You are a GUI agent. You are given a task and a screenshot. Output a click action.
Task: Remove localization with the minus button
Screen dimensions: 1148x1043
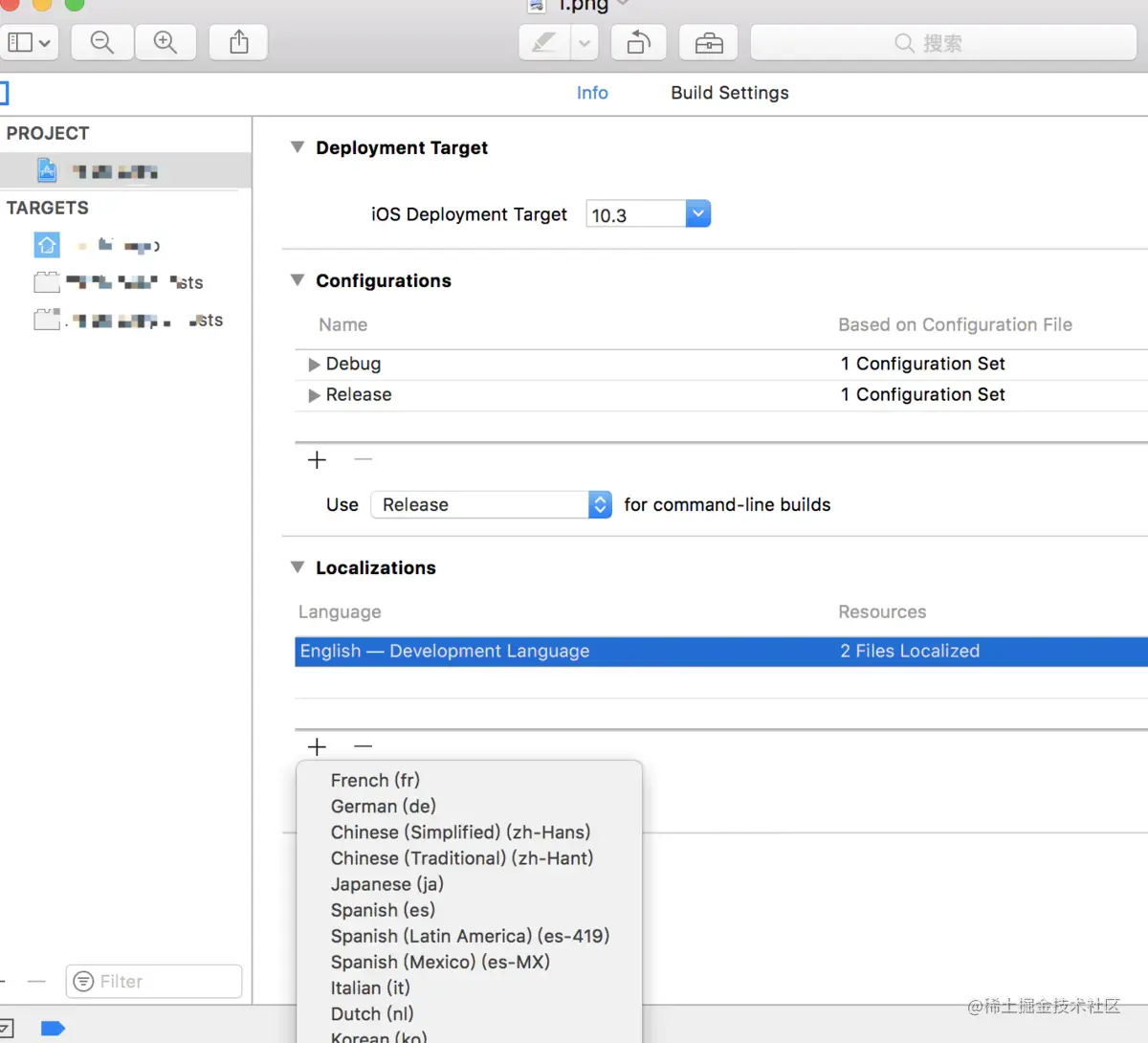point(363,746)
